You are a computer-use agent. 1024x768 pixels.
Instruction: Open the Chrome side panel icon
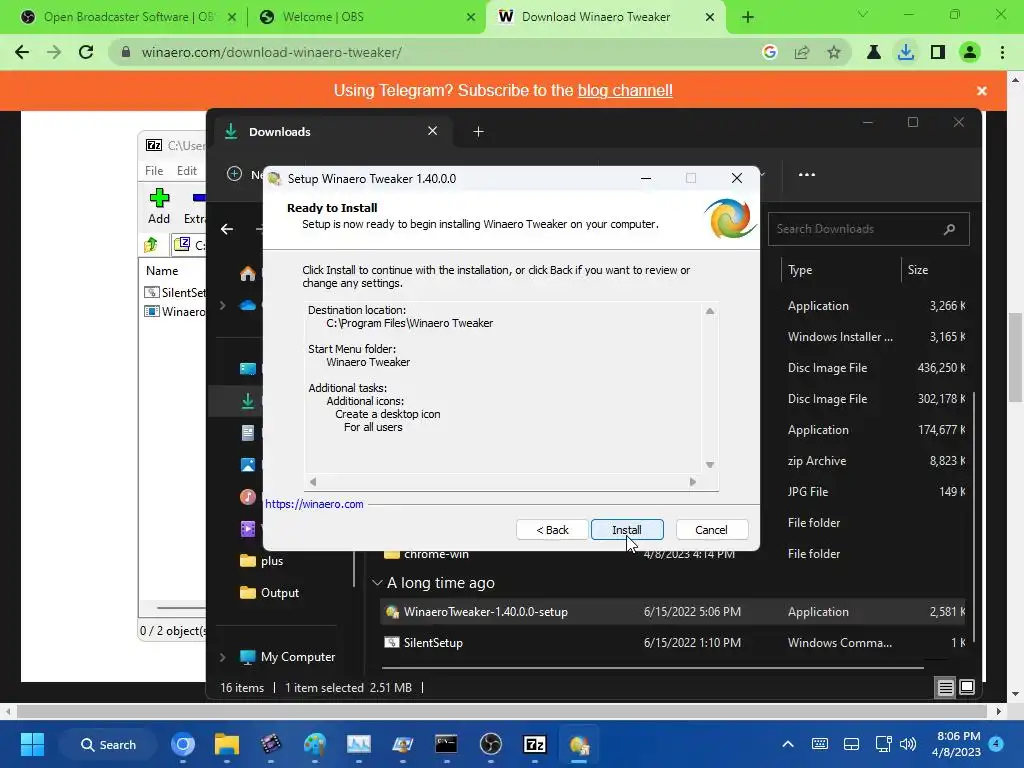click(938, 52)
